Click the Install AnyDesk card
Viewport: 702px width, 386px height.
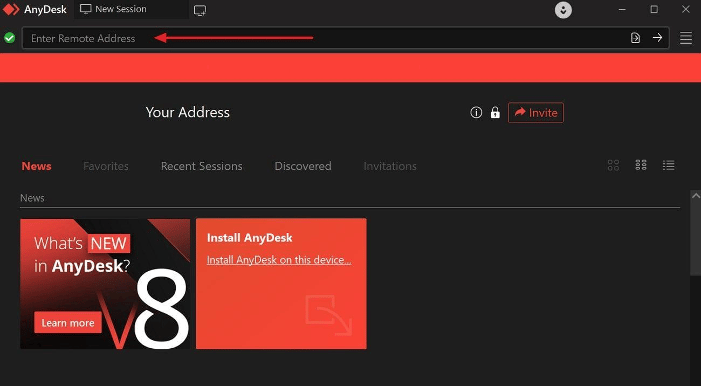click(281, 284)
